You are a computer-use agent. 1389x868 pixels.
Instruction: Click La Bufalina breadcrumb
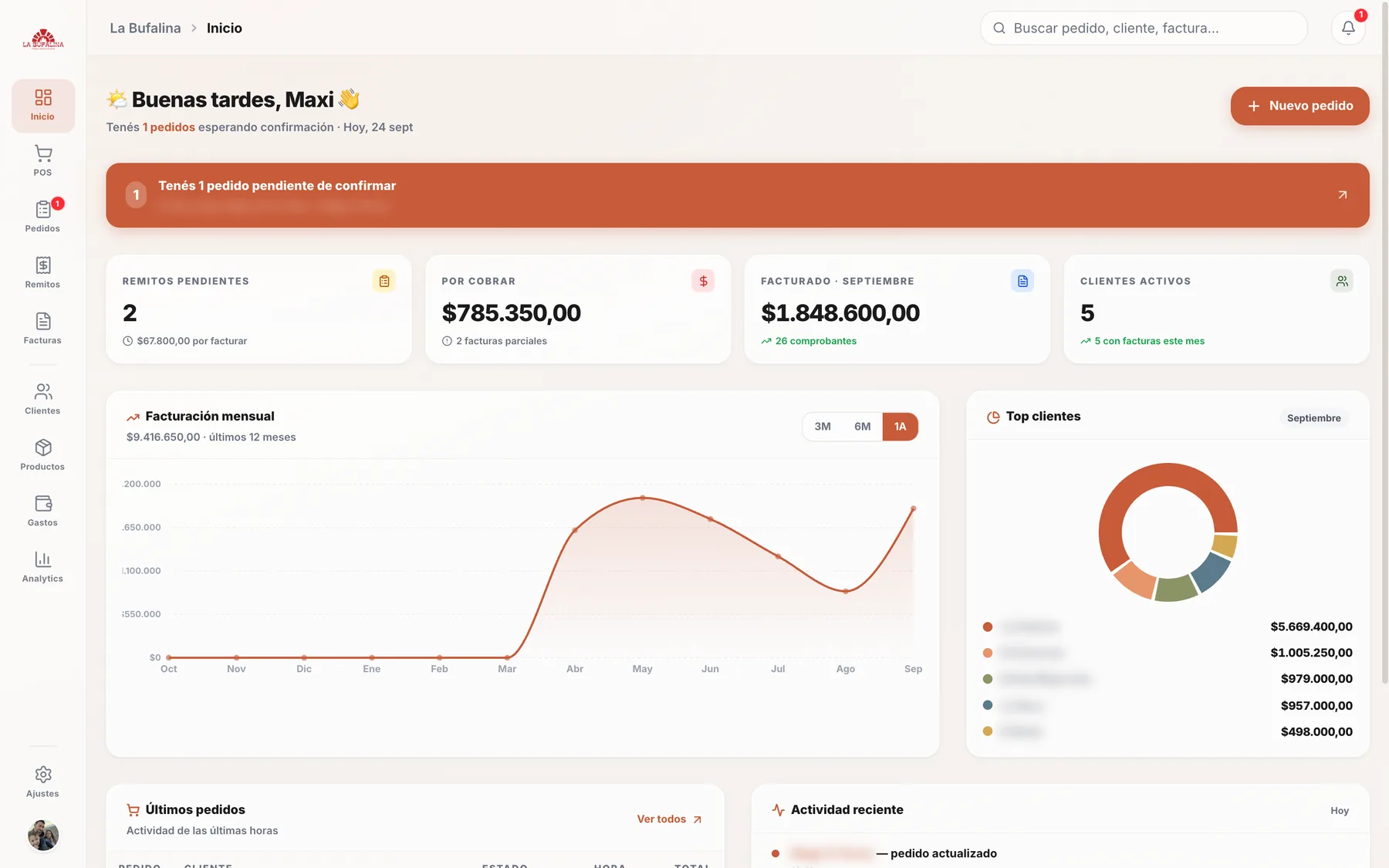click(145, 28)
